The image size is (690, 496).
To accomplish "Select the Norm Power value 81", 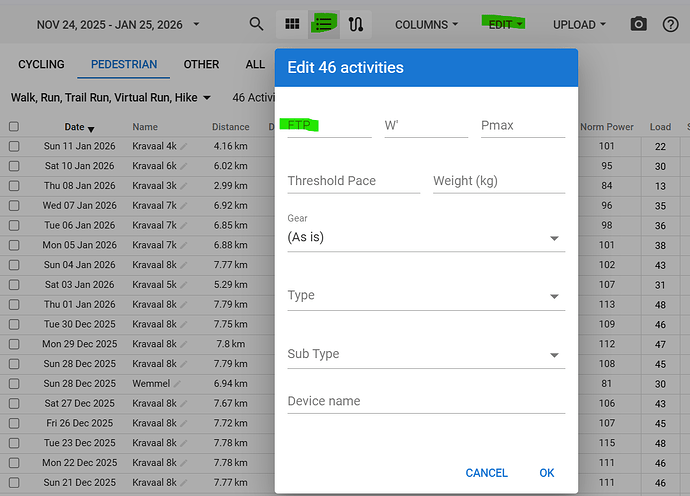I will click(606, 384).
